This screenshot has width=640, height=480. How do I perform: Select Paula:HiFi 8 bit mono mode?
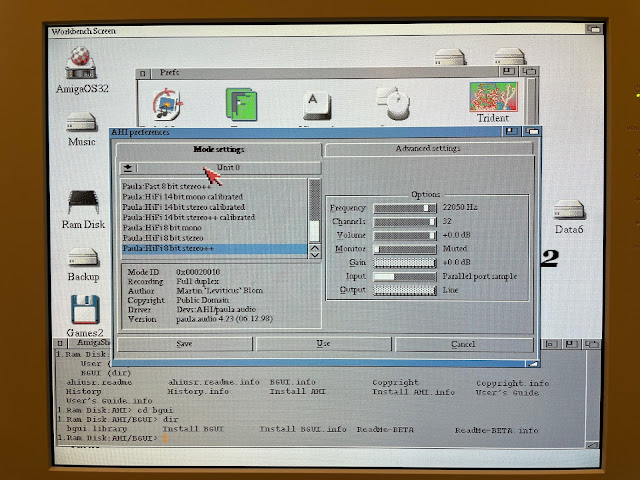click(x=214, y=228)
